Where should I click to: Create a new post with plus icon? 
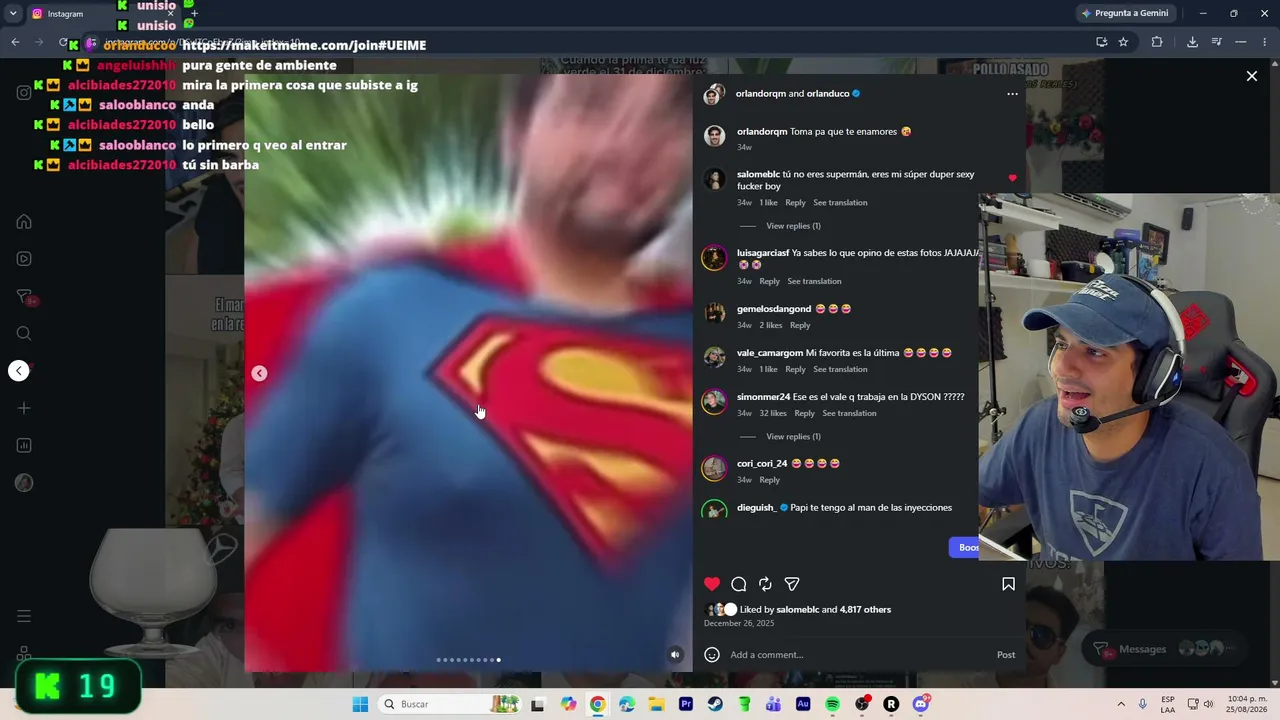click(x=24, y=408)
